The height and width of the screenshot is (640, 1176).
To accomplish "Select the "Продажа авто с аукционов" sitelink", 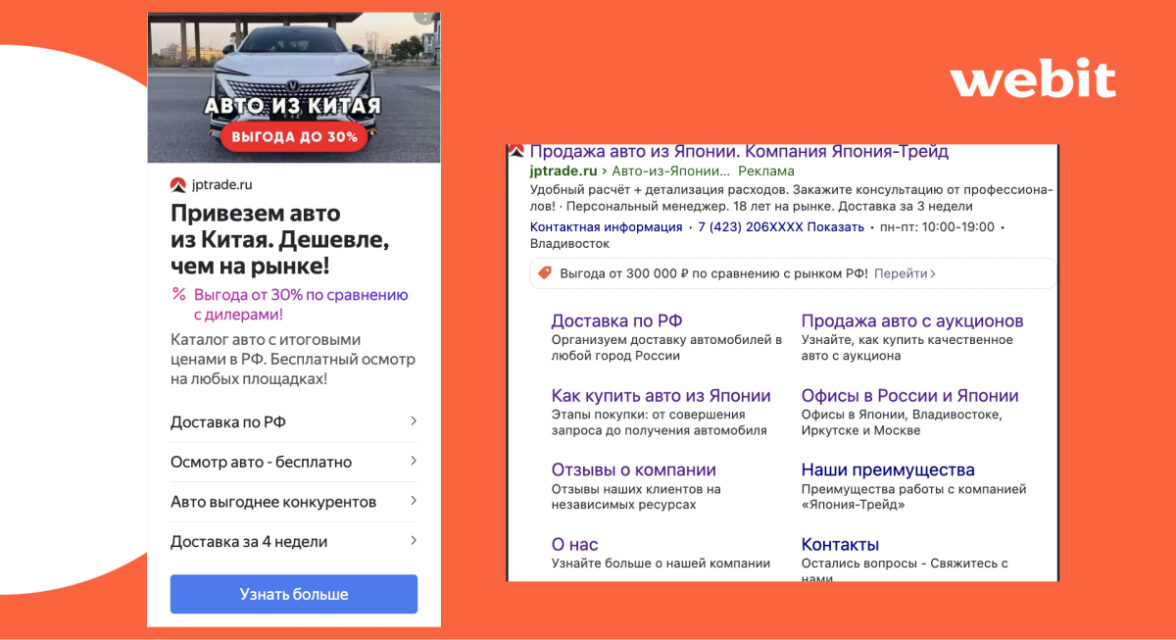I will tap(912, 321).
